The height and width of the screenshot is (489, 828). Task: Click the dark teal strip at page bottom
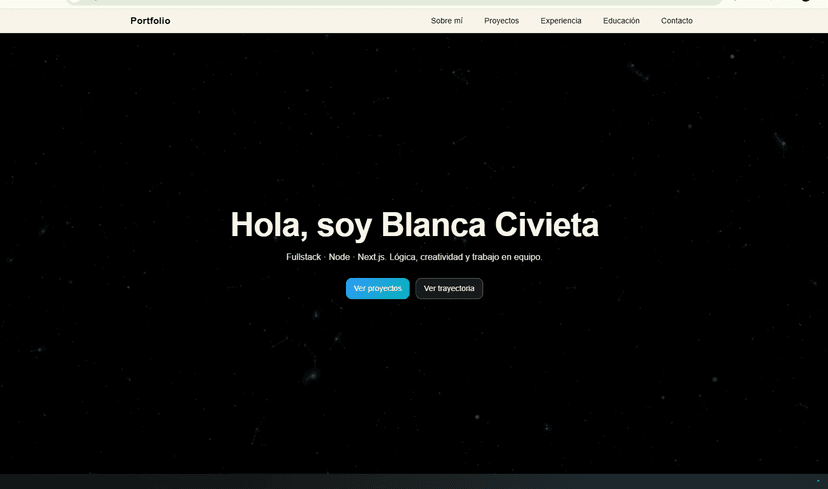414,481
